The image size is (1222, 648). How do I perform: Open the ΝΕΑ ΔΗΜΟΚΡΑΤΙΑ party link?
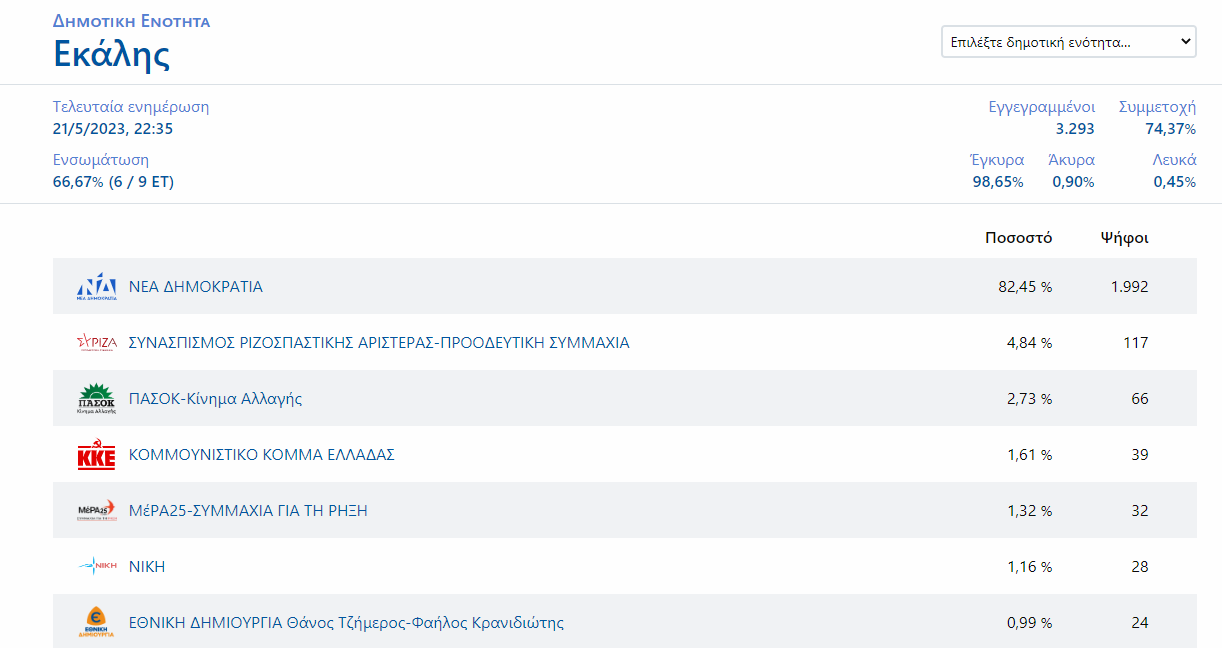click(196, 286)
